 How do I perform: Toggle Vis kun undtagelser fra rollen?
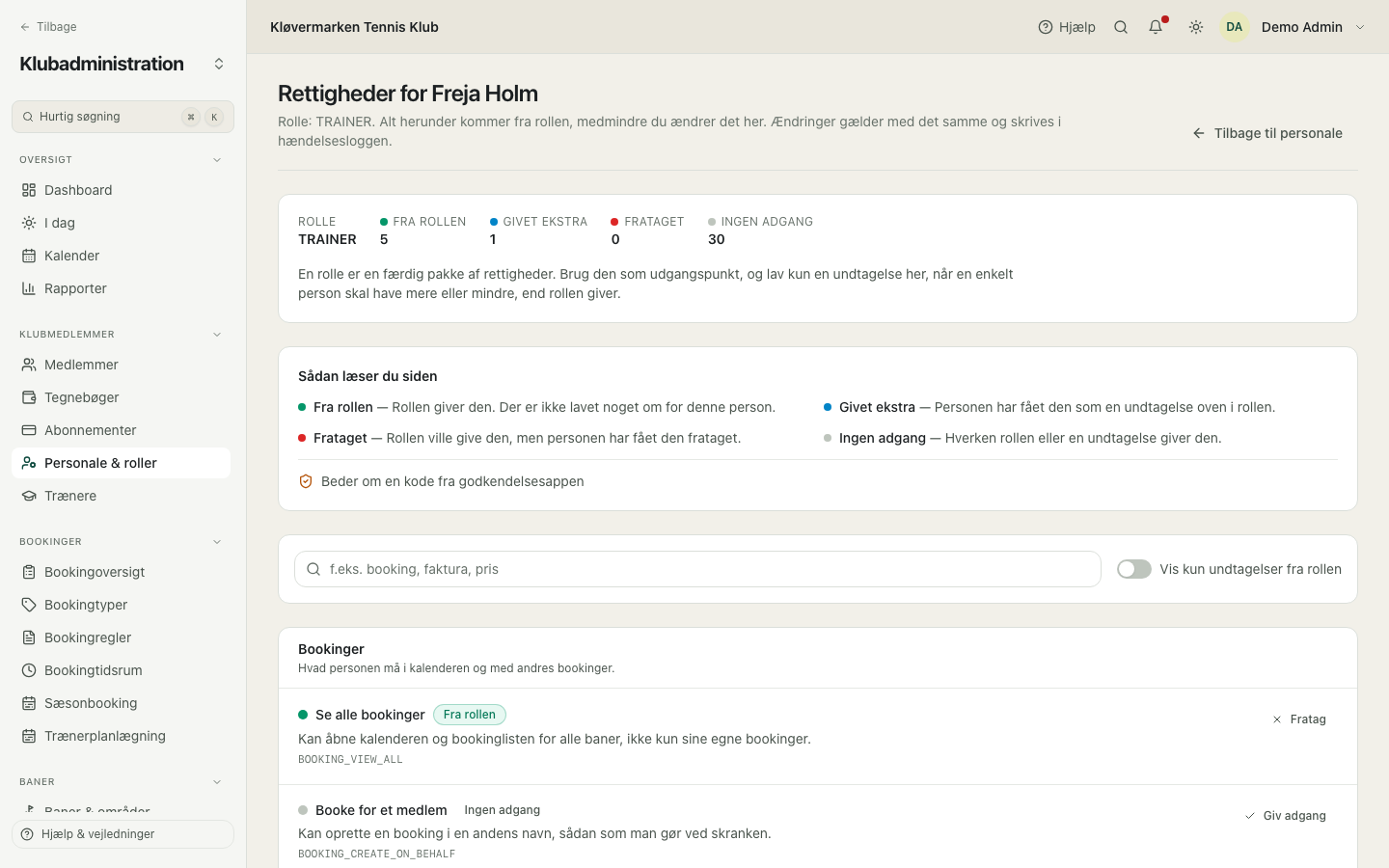1134,569
